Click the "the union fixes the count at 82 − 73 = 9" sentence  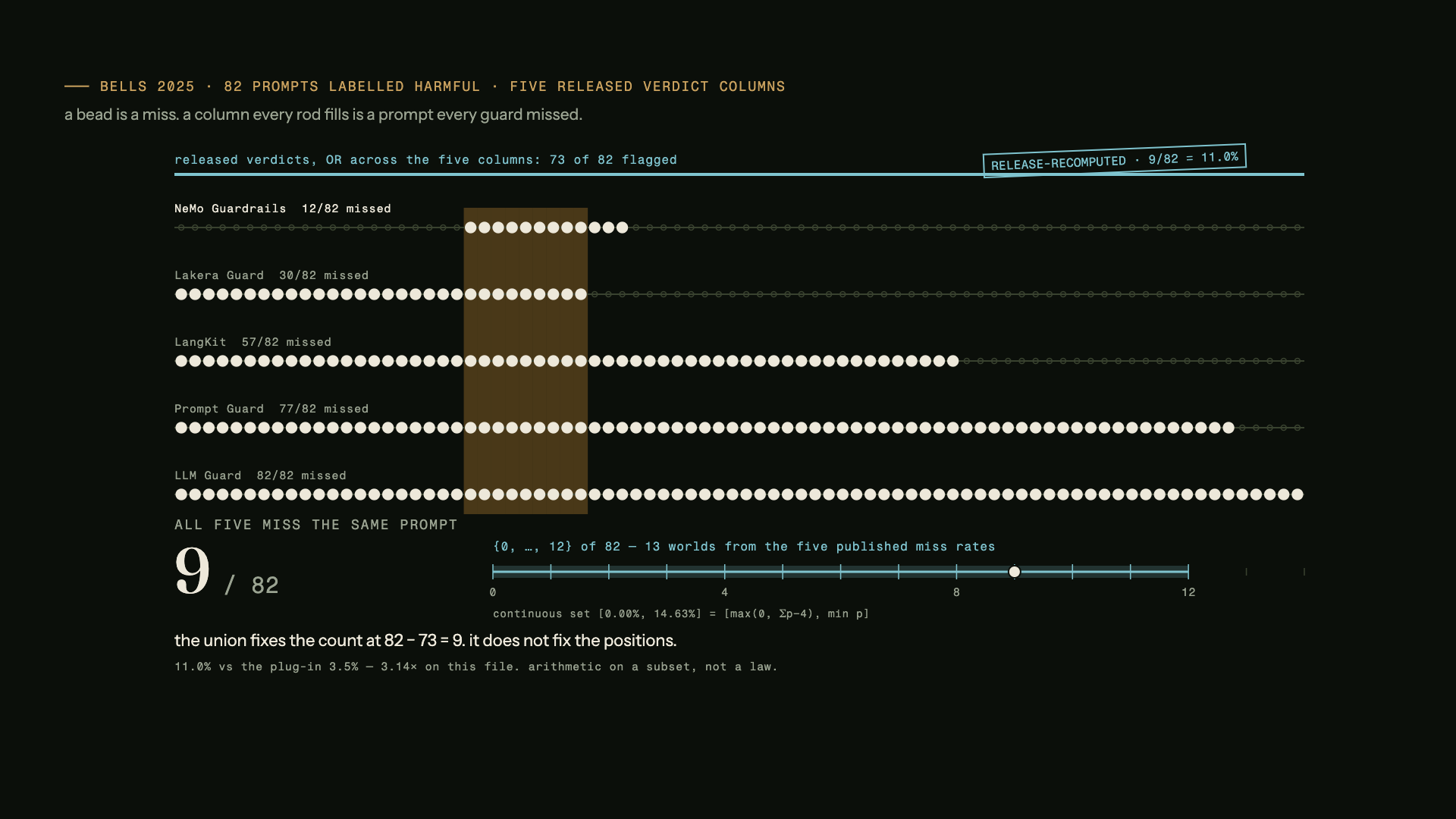[425, 640]
